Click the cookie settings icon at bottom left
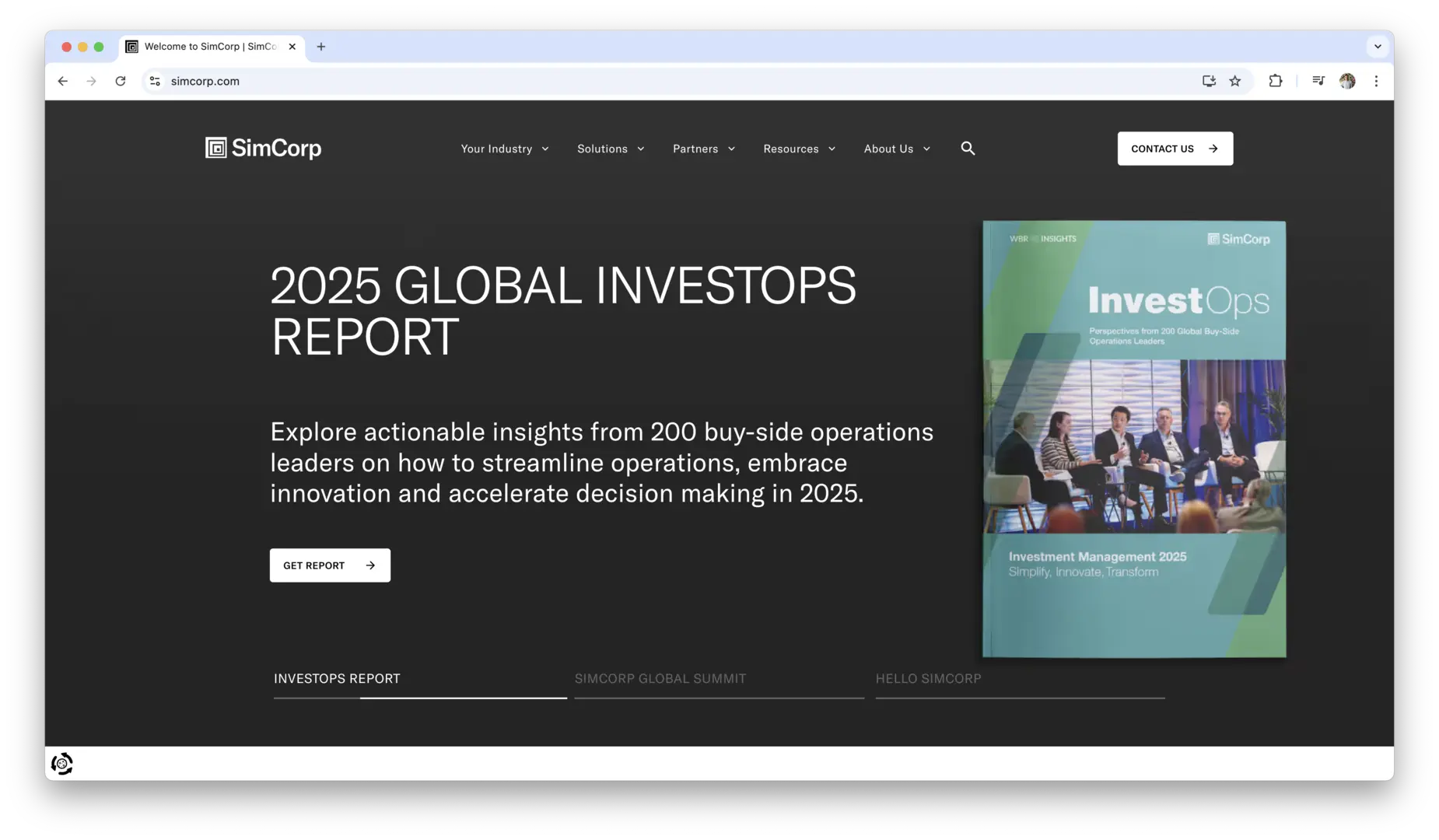Screen dimensions: 1439x840 coord(62,764)
